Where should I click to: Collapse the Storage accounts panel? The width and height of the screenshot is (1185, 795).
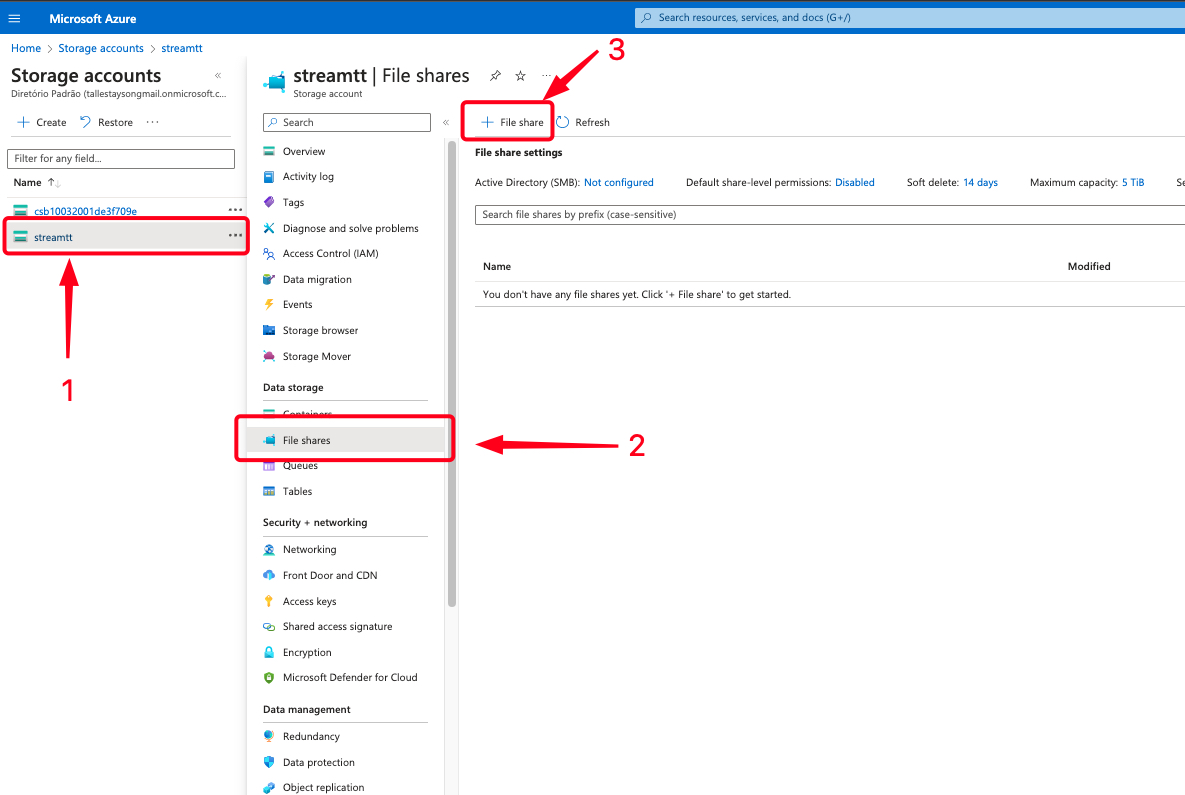tap(218, 76)
